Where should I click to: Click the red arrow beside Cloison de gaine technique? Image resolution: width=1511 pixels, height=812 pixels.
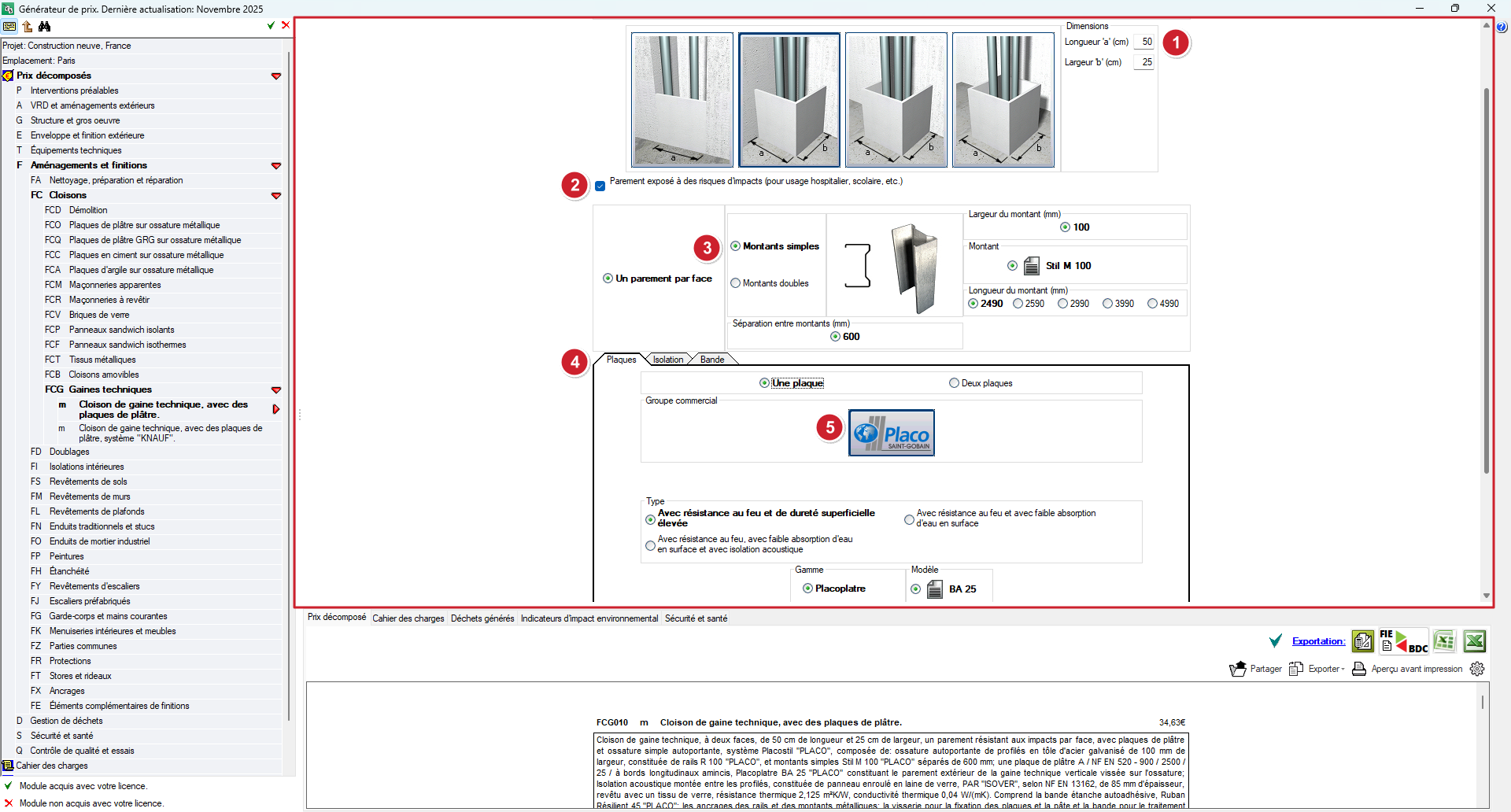[x=276, y=409]
